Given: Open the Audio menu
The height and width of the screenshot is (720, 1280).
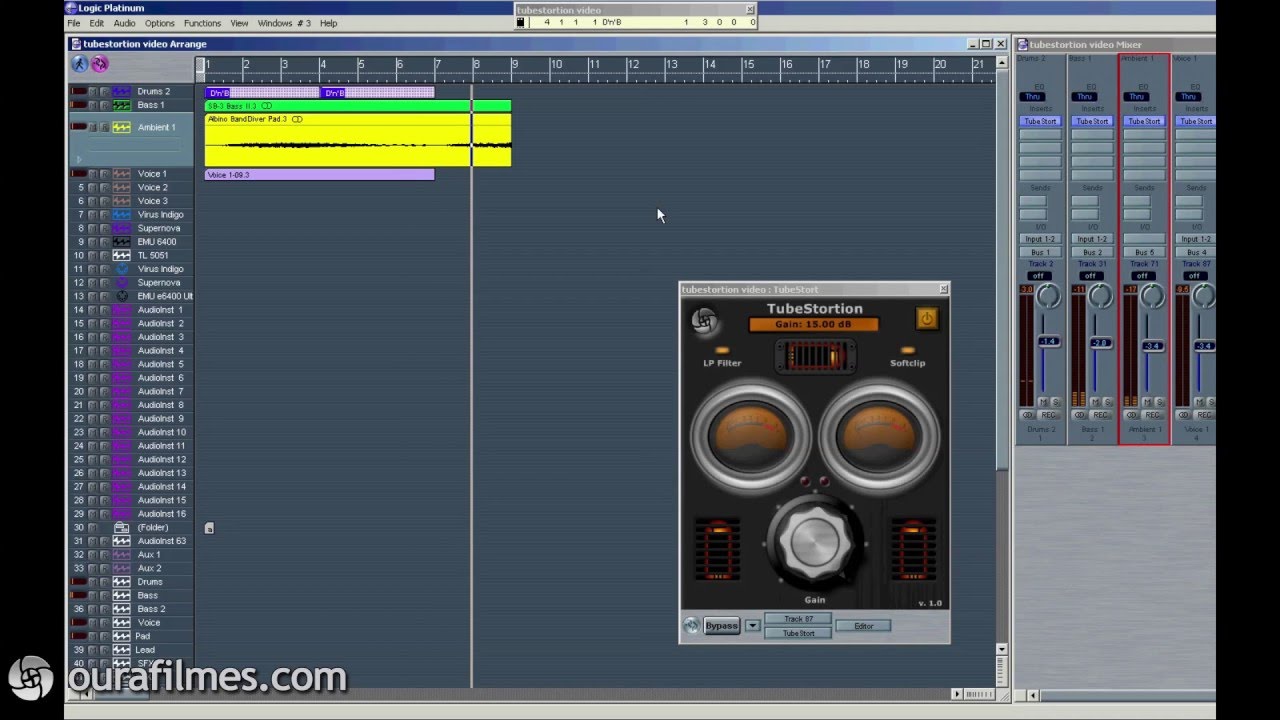Looking at the screenshot, I should click(x=124, y=23).
